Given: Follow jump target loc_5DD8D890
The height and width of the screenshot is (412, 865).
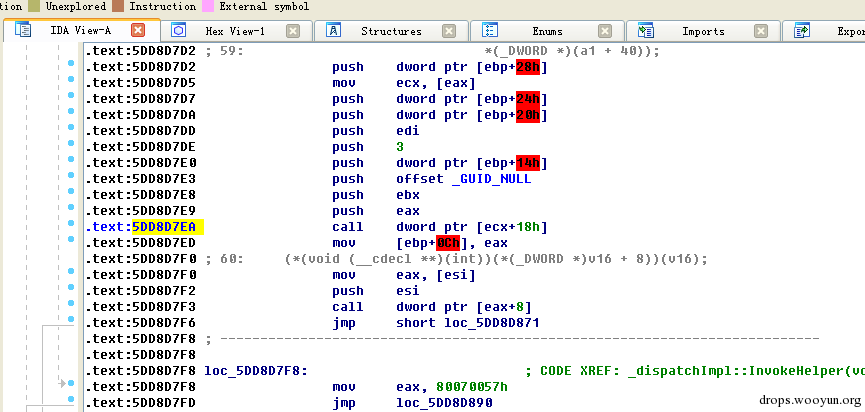Looking at the screenshot, I should (444, 403).
